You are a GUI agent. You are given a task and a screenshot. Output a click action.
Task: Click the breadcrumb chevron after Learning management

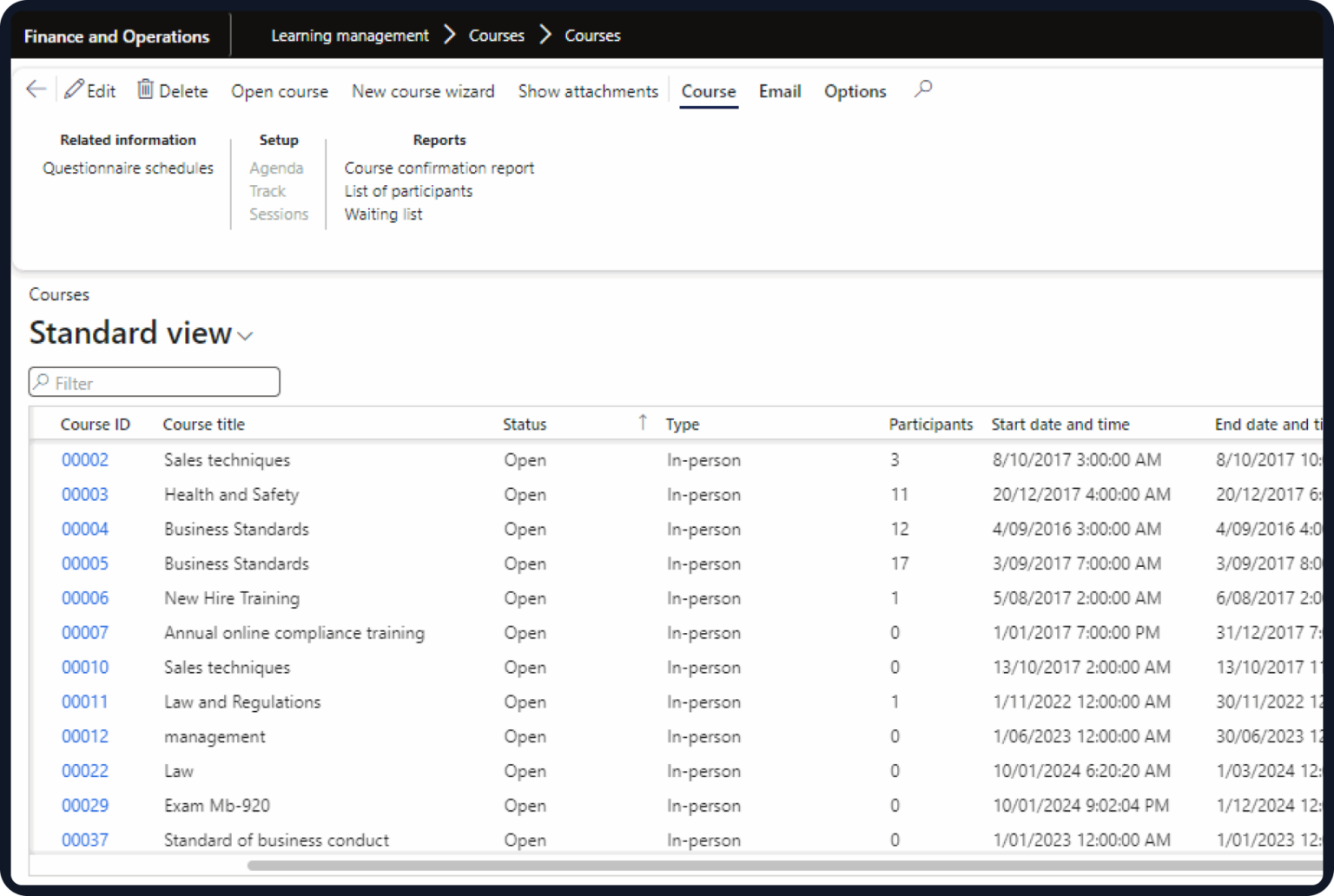pos(449,35)
